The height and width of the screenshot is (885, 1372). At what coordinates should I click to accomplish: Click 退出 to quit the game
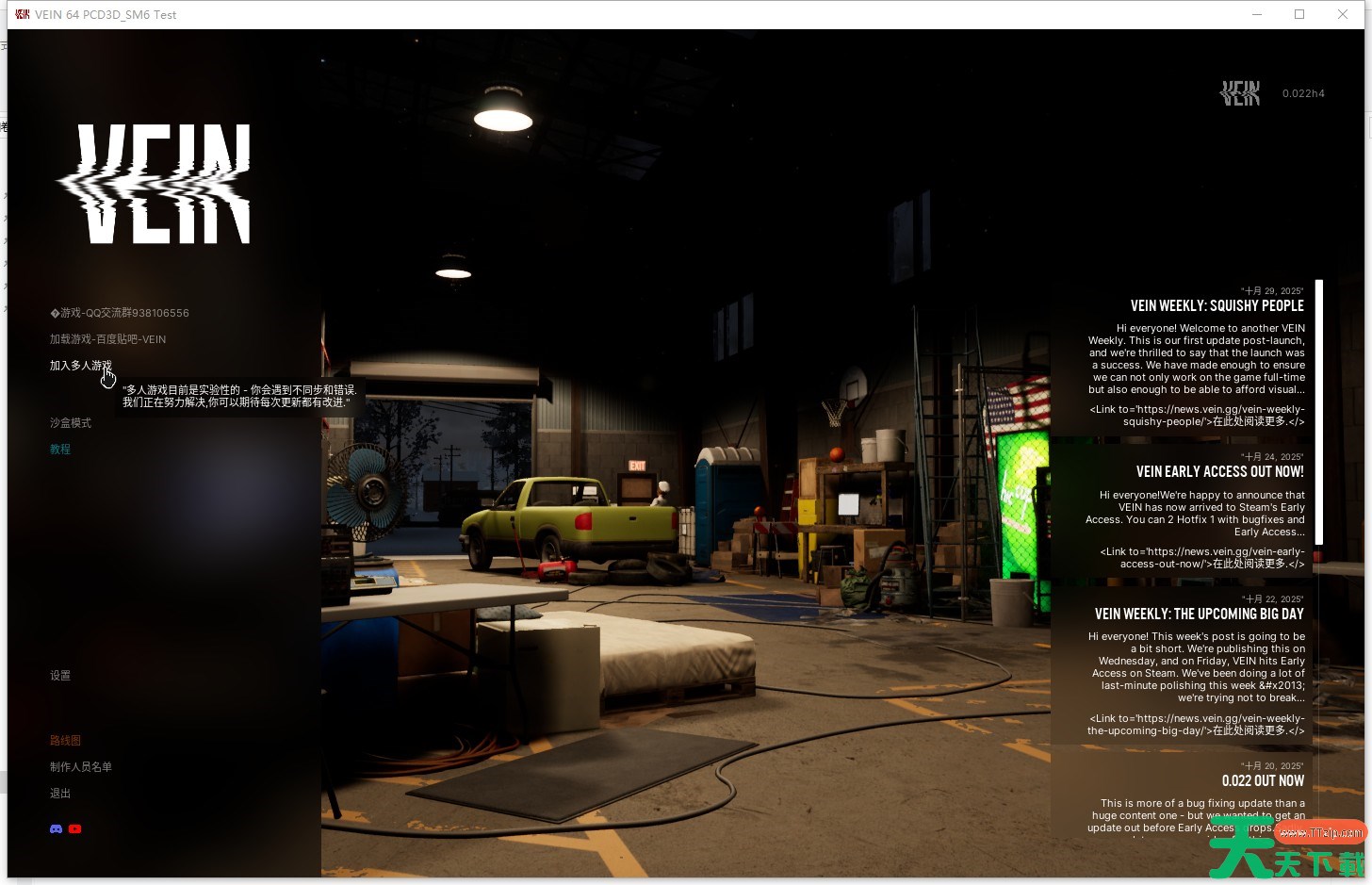(60, 794)
